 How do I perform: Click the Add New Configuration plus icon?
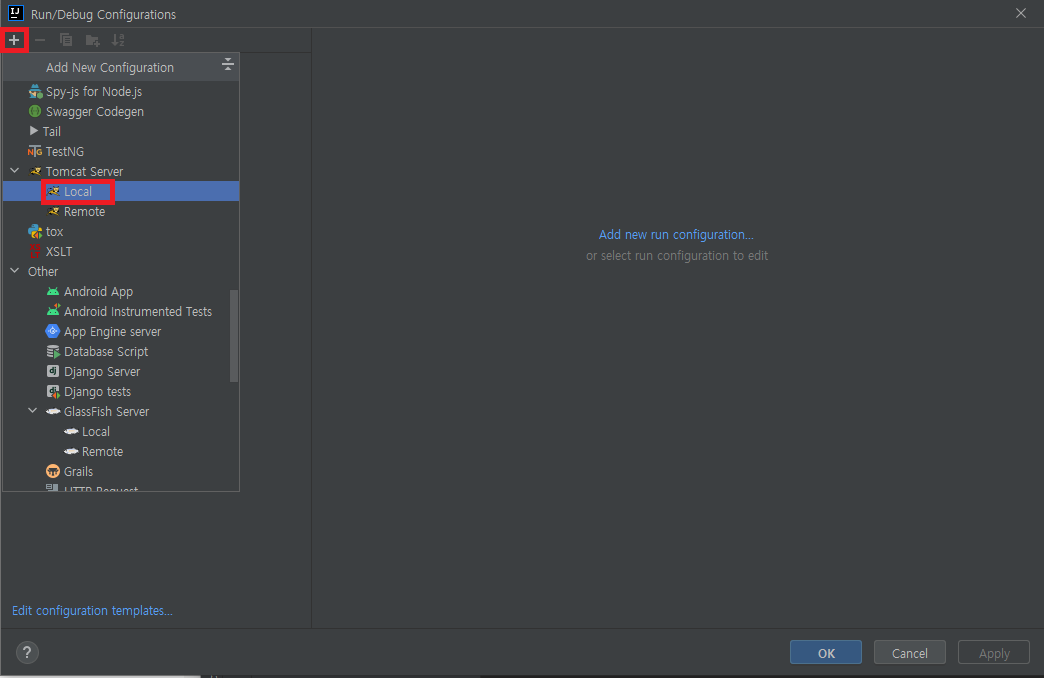tap(14, 40)
